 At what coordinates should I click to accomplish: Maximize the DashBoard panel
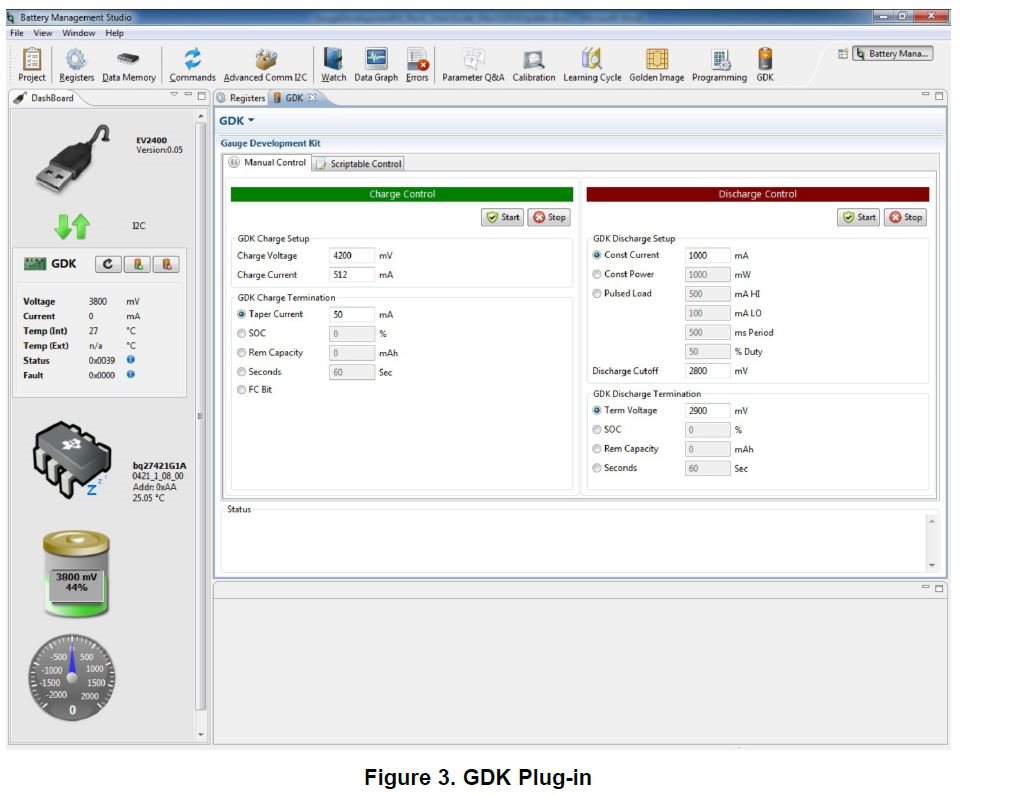[202, 95]
